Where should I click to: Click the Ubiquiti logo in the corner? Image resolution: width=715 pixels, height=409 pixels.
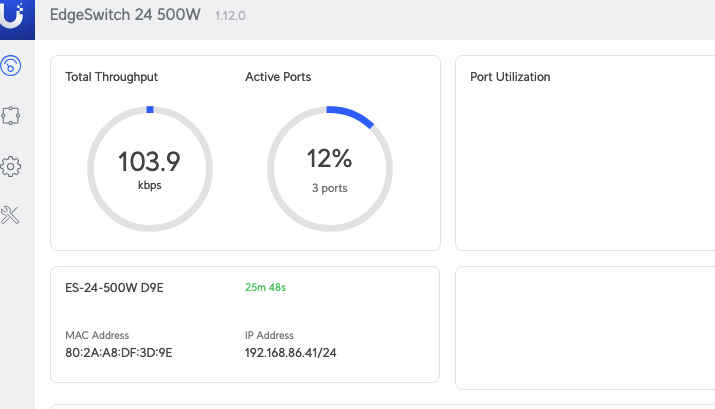pos(17,18)
